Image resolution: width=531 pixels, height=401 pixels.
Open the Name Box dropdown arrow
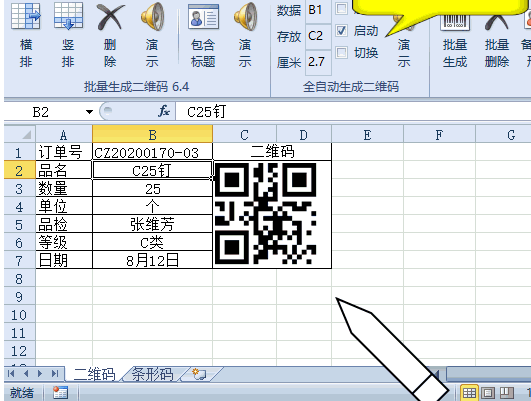click(x=89, y=112)
